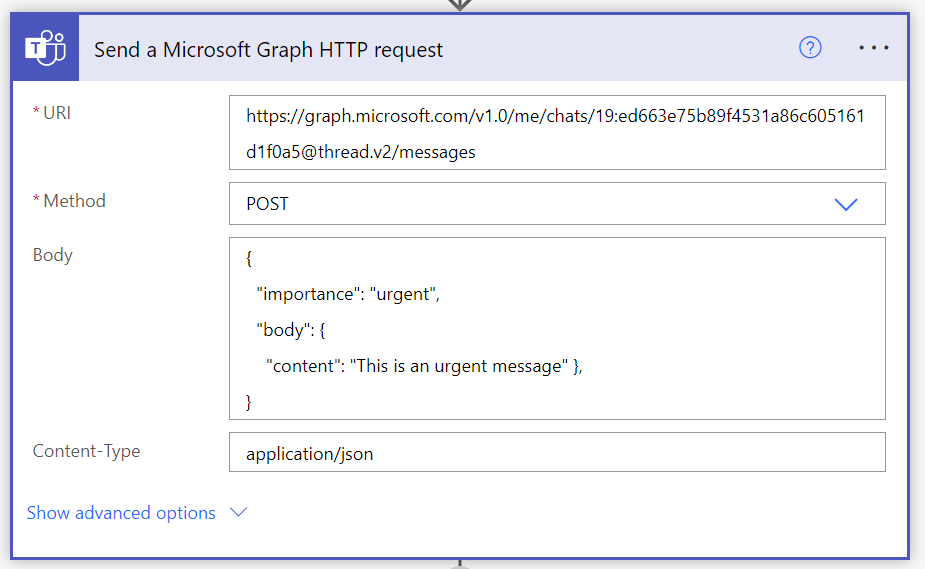Click the Show advanced options link
This screenshot has height=569, width=925.
click(121, 513)
